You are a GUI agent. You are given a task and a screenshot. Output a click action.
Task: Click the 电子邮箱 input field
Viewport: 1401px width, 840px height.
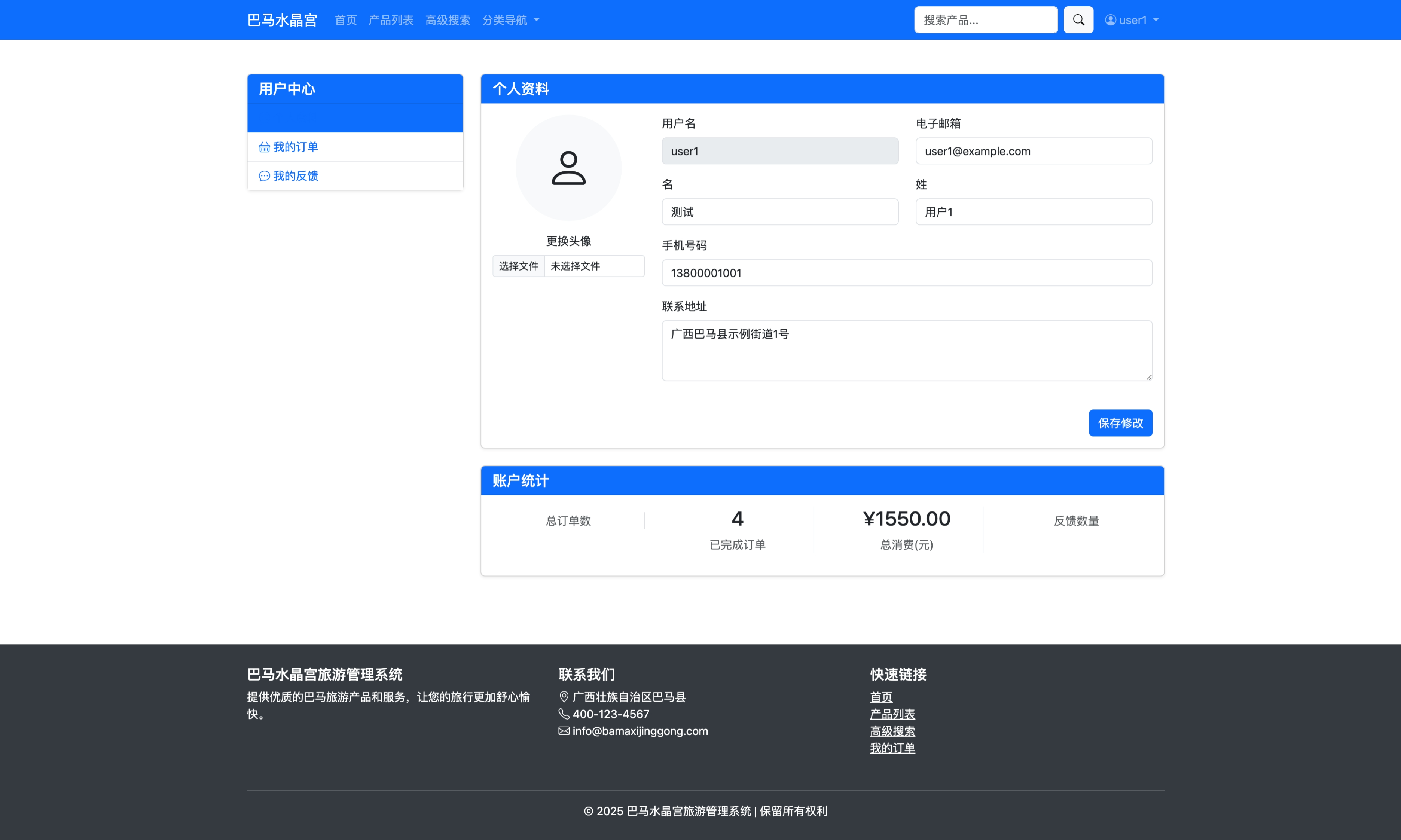(x=1033, y=151)
